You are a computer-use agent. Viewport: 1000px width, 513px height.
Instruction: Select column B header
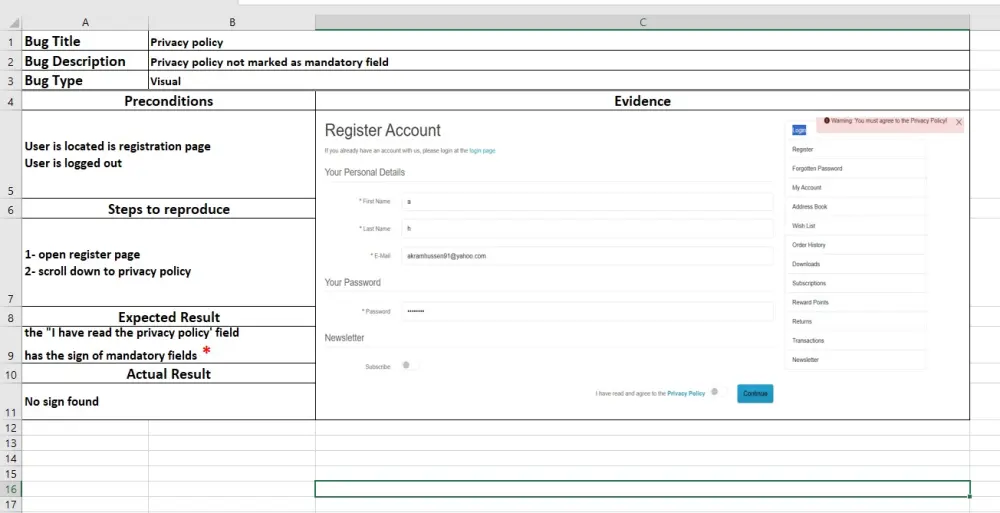(x=232, y=23)
